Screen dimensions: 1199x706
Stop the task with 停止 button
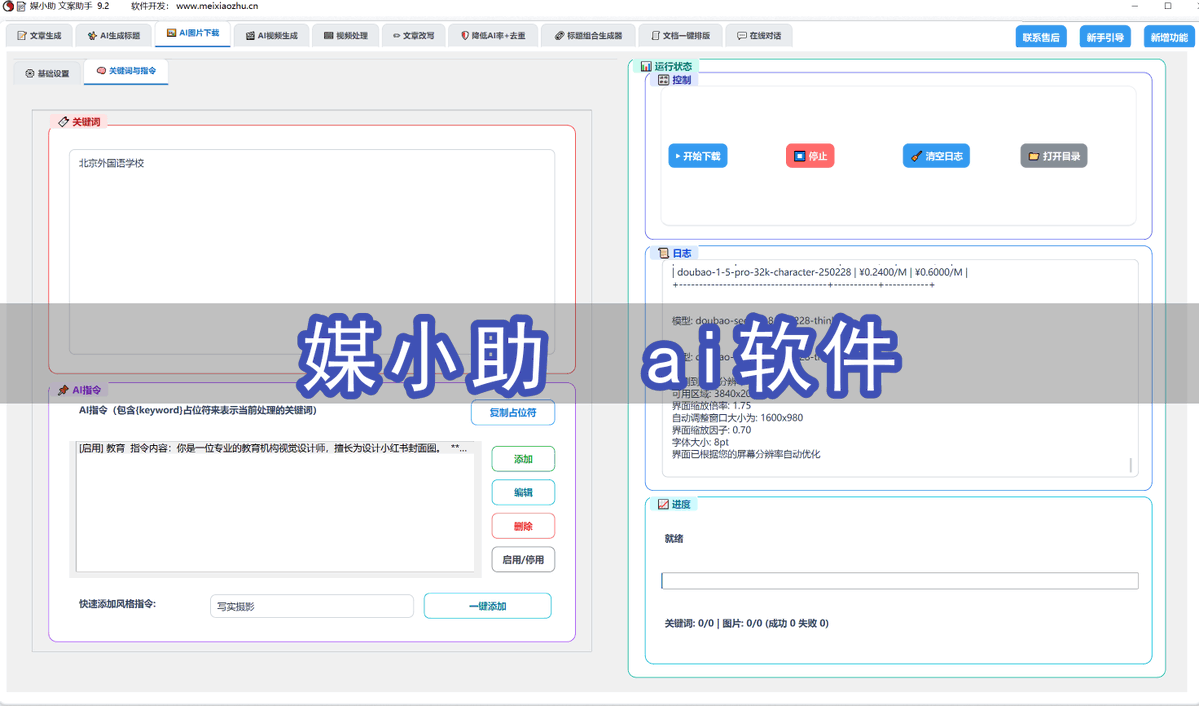(810, 156)
